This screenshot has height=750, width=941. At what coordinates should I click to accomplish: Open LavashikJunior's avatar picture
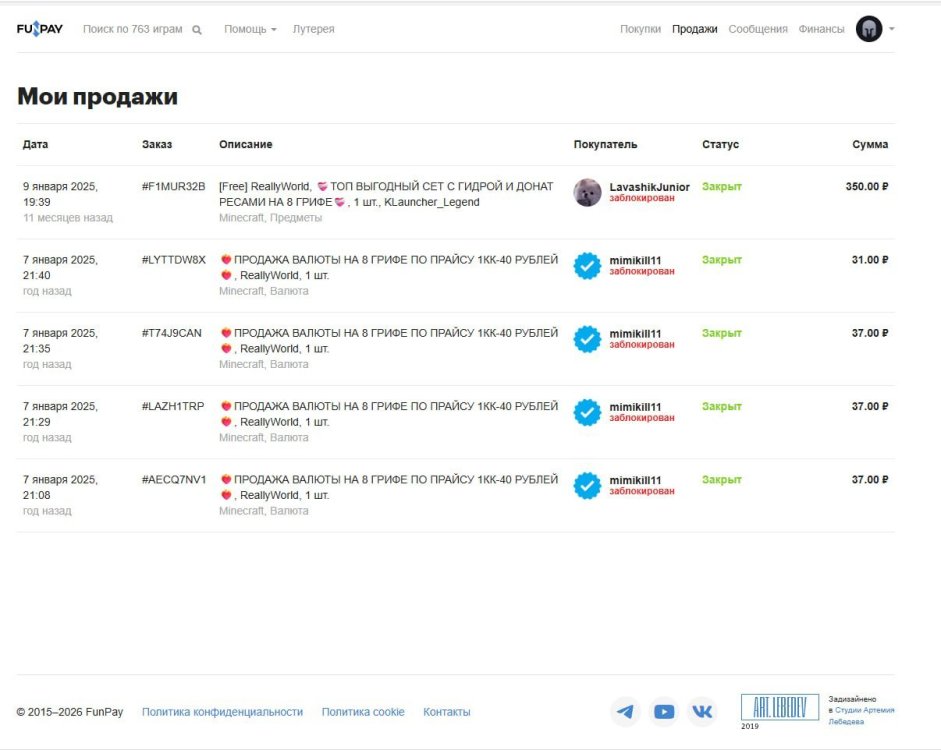click(x=588, y=192)
